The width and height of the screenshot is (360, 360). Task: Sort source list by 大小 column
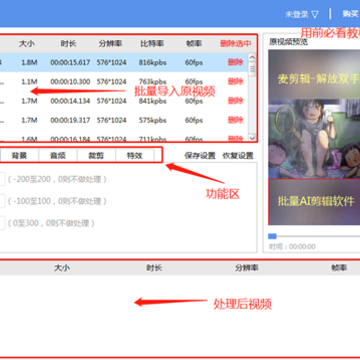click(27, 44)
